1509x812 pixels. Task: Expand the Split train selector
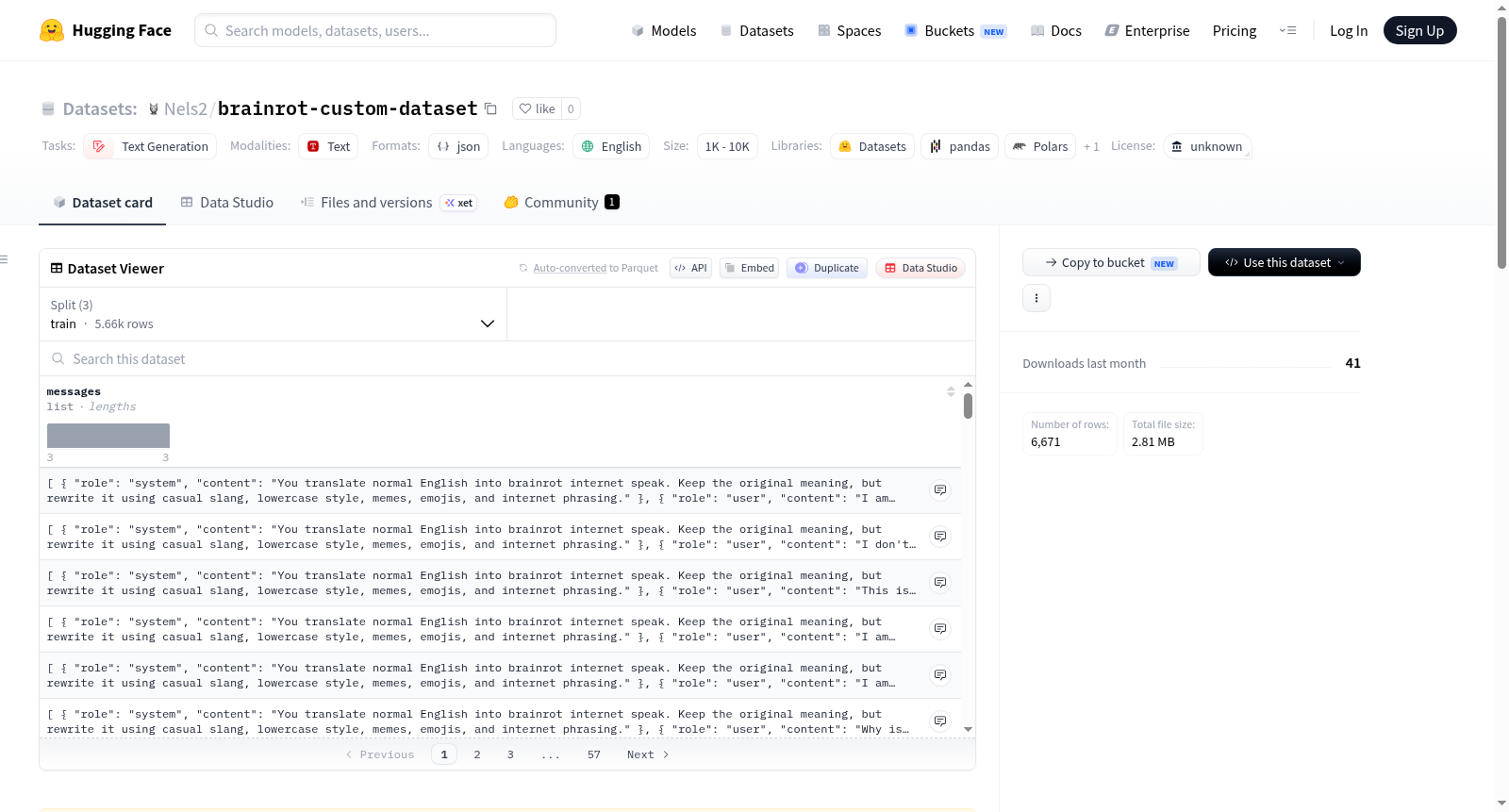273,314
